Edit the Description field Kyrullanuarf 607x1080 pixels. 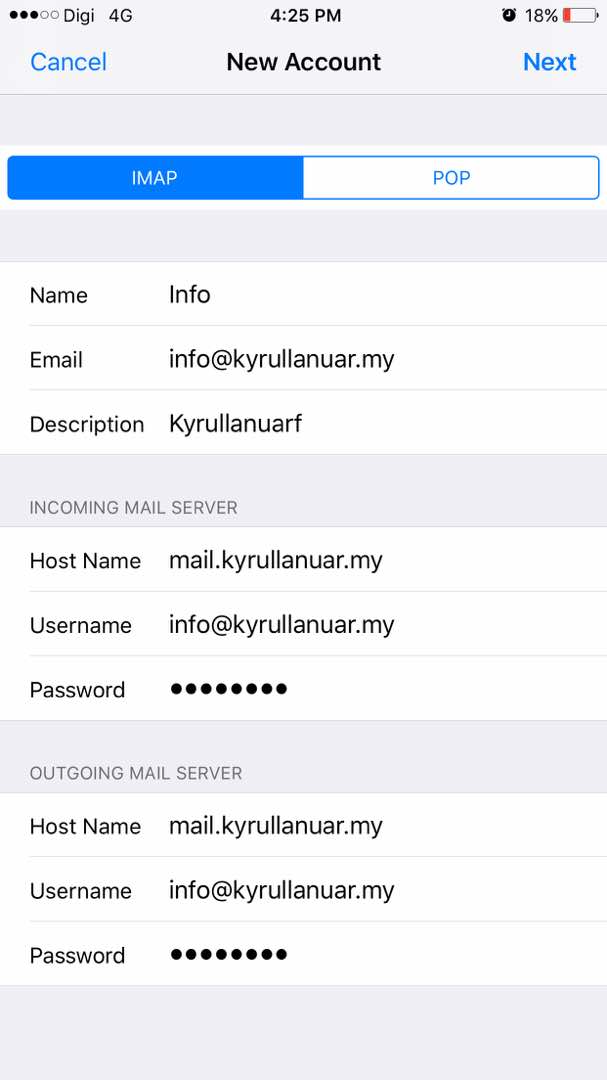pos(303,423)
